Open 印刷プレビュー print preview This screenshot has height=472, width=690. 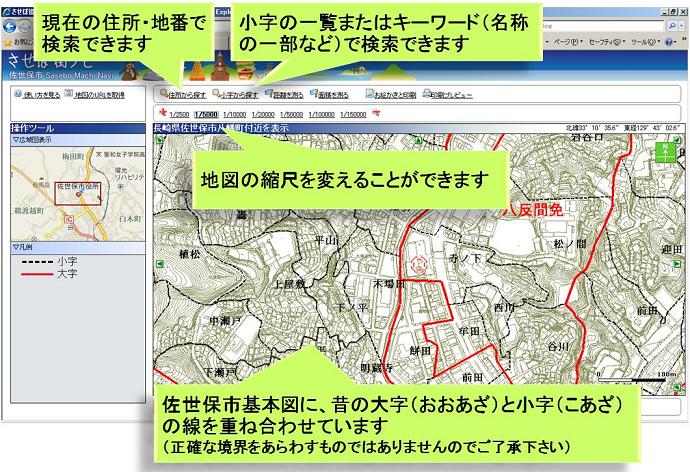(448, 94)
